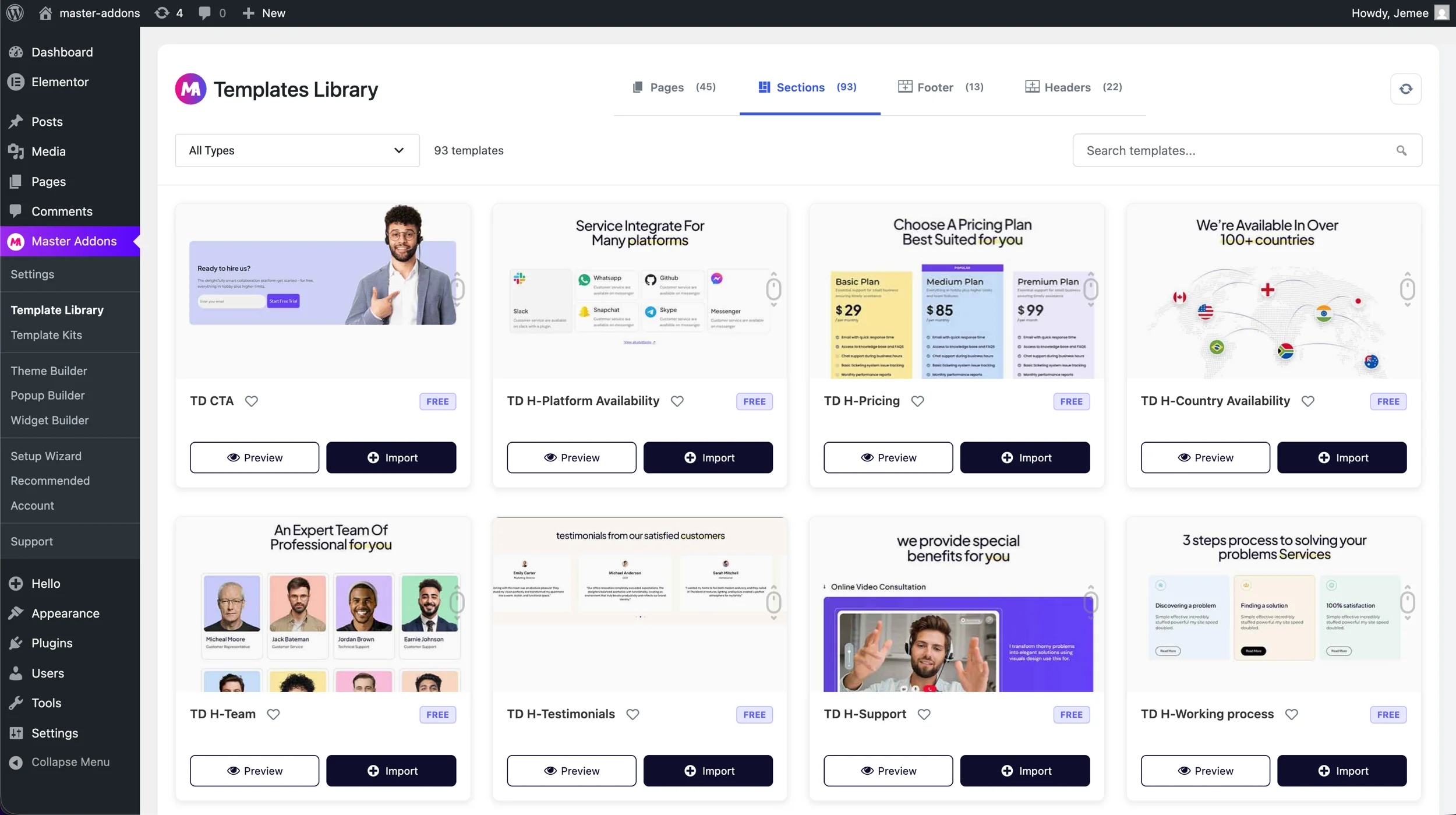Favorite the TD H-Support heart icon

pos(924,714)
